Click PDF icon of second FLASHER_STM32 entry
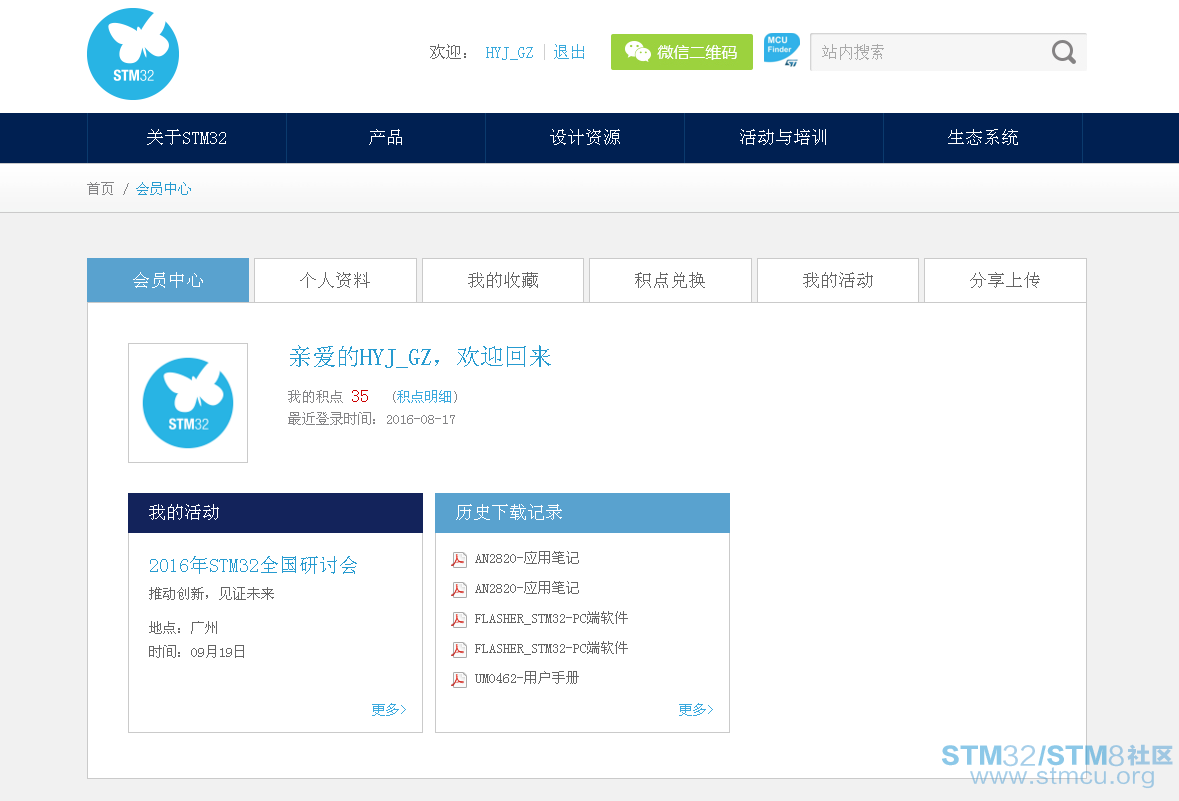The height and width of the screenshot is (801, 1179). point(459,649)
